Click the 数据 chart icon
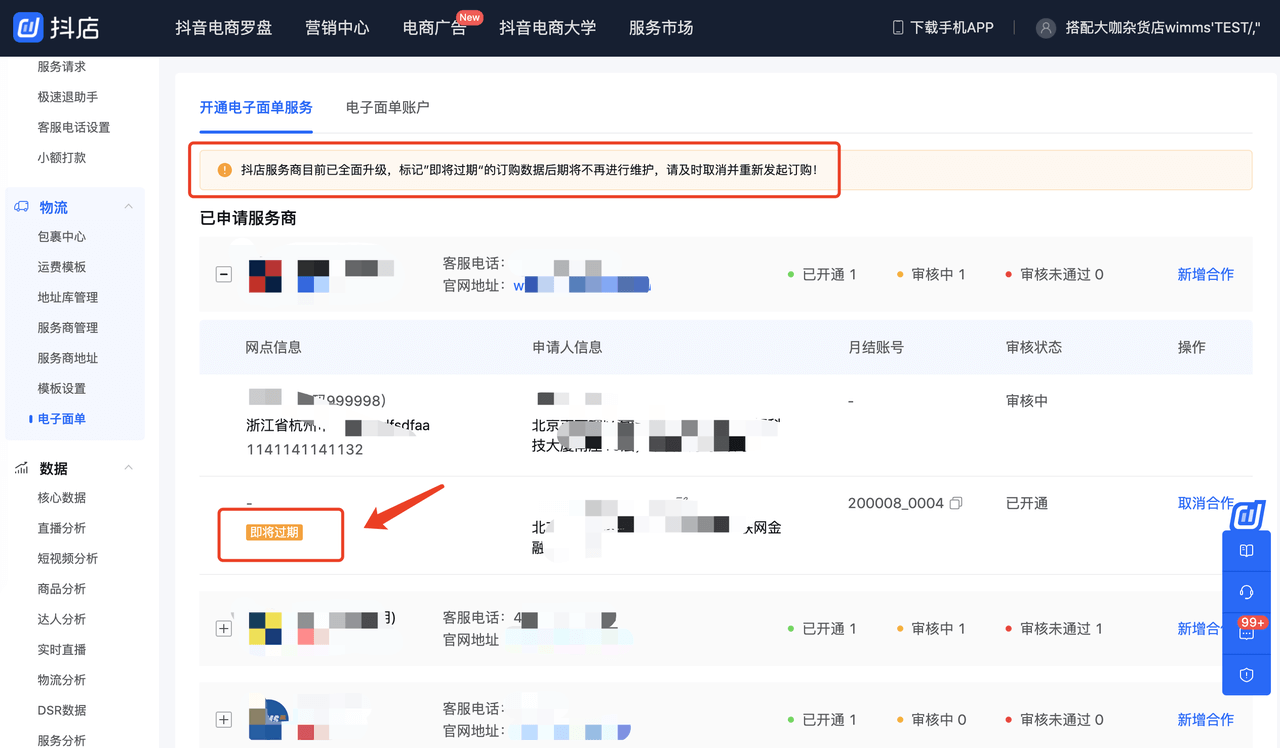This screenshot has width=1280, height=748. [x=21, y=468]
